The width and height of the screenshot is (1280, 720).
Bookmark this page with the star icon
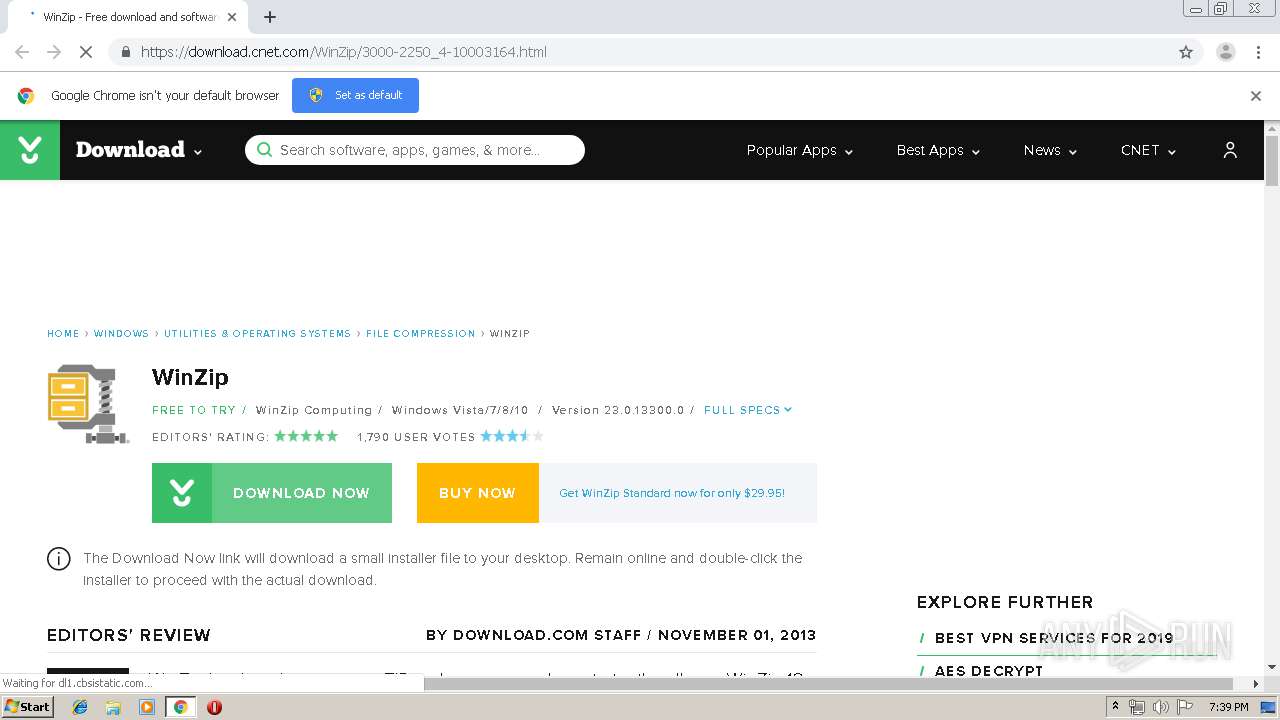click(1186, 52)
